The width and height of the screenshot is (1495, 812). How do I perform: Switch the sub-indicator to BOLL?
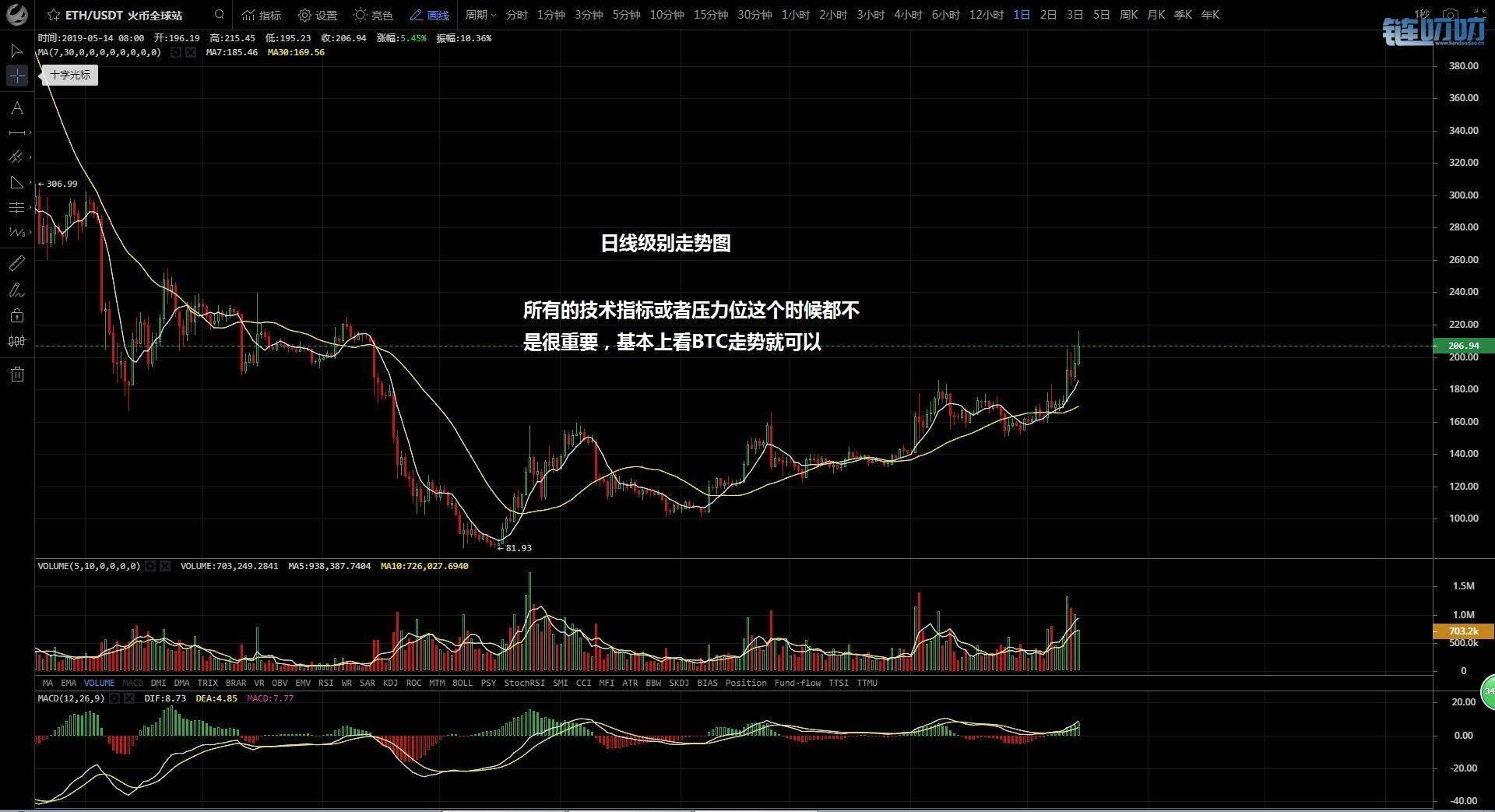tap(463, 683)
